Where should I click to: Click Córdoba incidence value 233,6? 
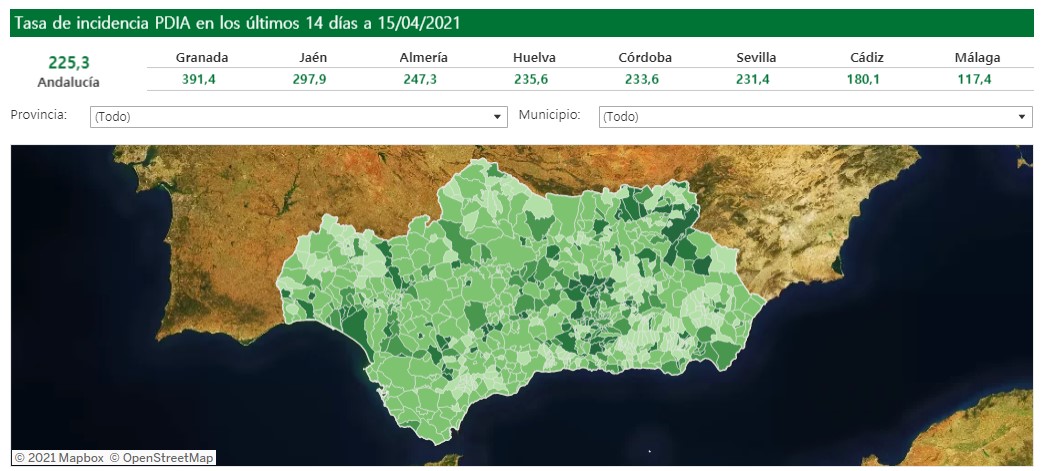pos(642,80)
